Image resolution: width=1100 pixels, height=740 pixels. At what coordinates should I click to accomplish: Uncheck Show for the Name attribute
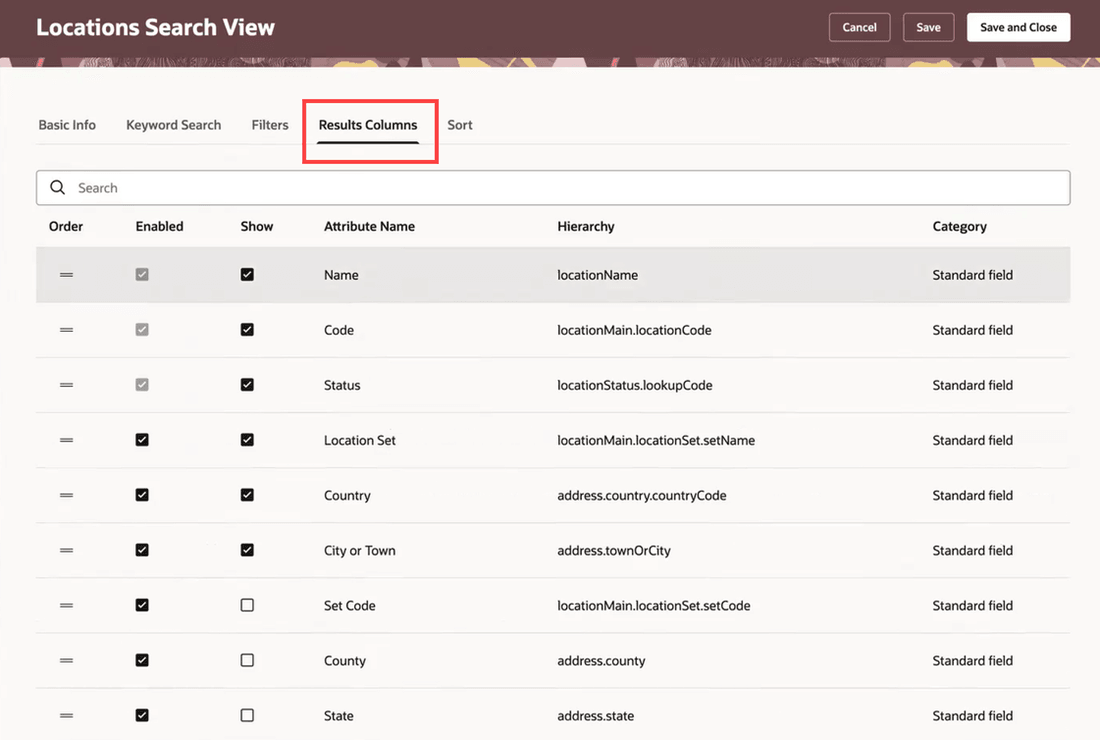tap(247, 274)
